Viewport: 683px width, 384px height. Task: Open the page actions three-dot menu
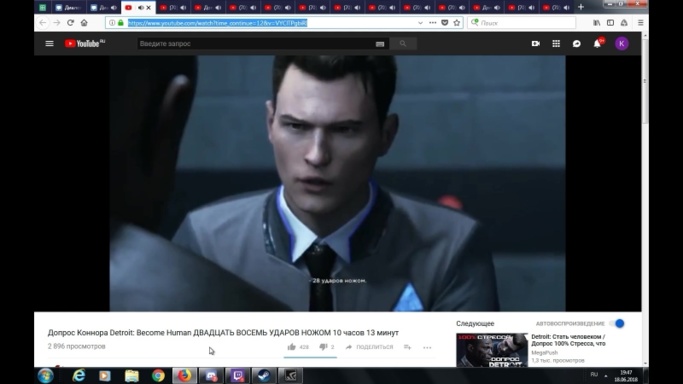click(433, 23)
